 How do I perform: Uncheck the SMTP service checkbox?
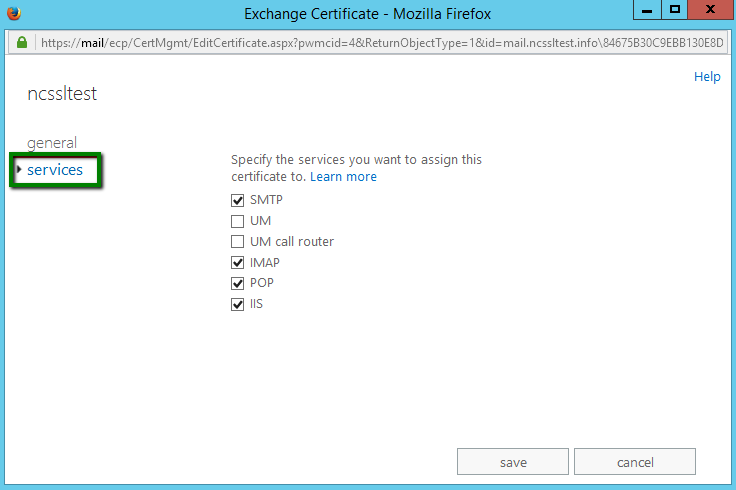pos(238,200)
